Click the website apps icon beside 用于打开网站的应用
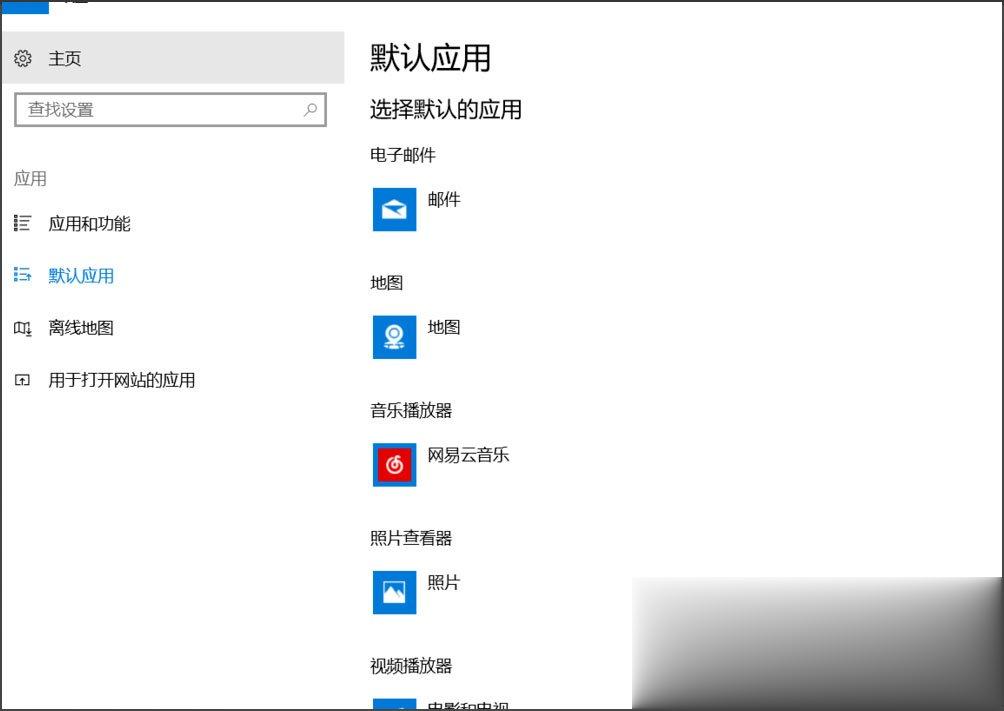 [x=22, y=380]
